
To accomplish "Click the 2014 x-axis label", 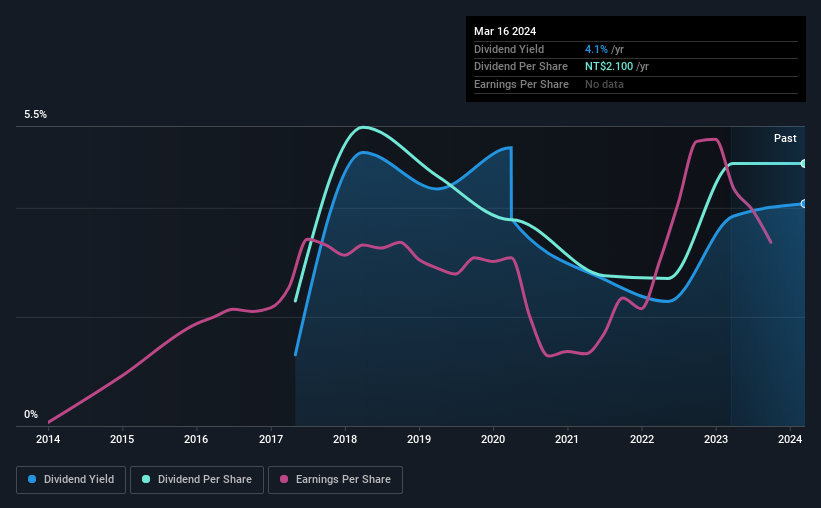I will (48, 439).
